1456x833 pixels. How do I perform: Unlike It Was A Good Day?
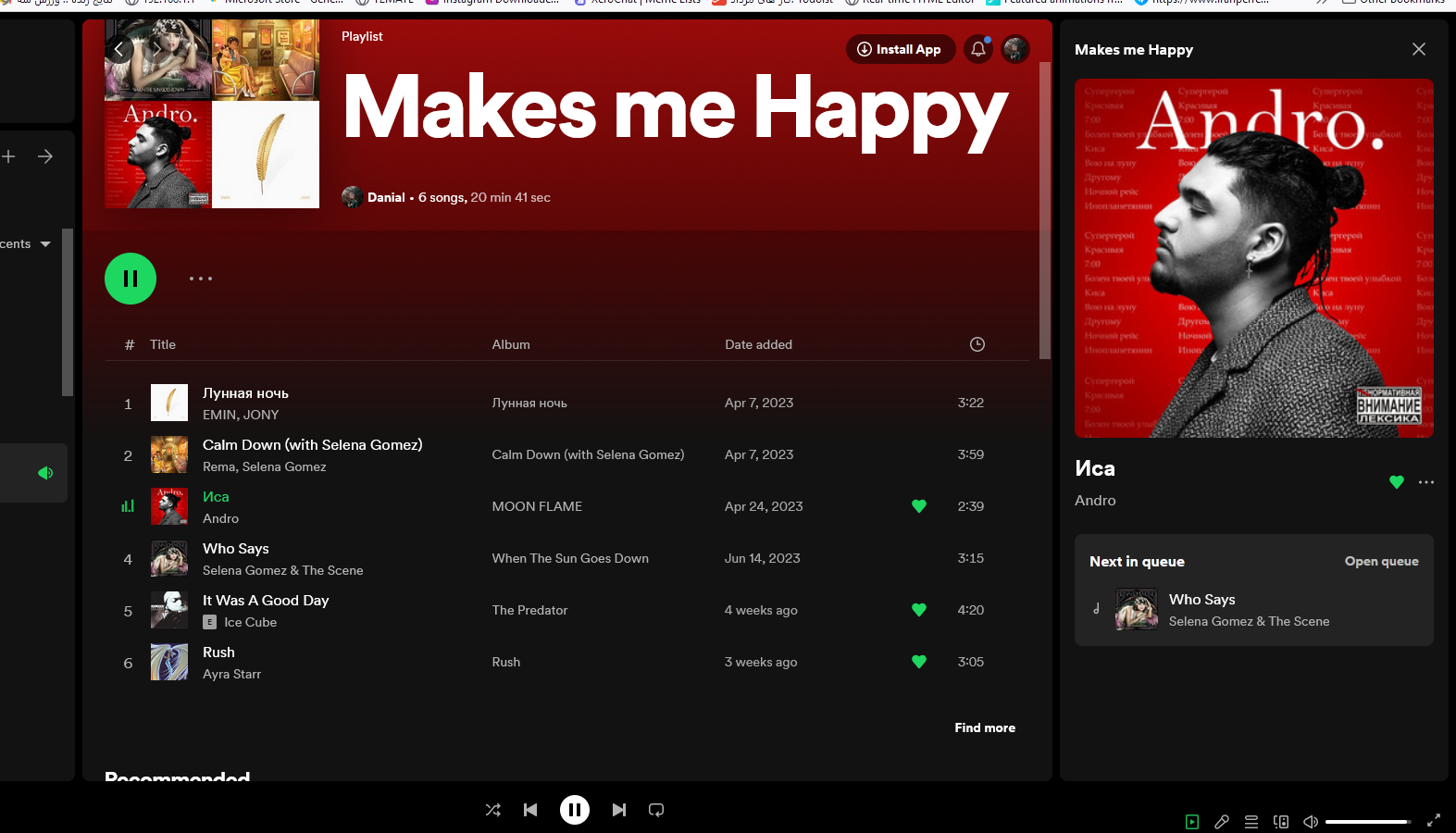point(919,610)
